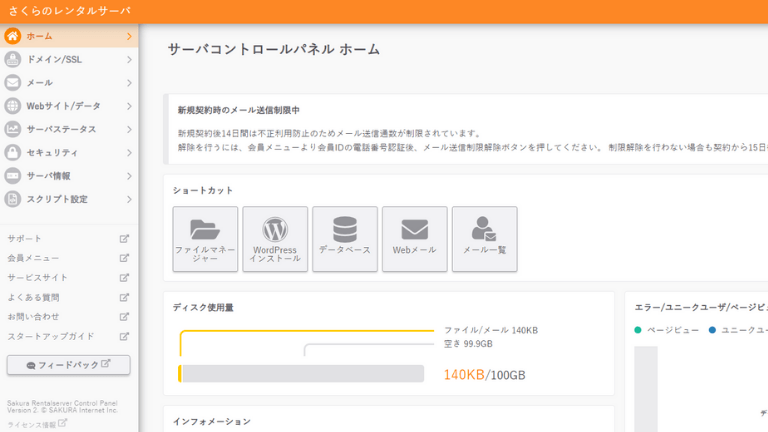Click the サーバコントロールパネル ホーム page title

click(x=274, y=49)
